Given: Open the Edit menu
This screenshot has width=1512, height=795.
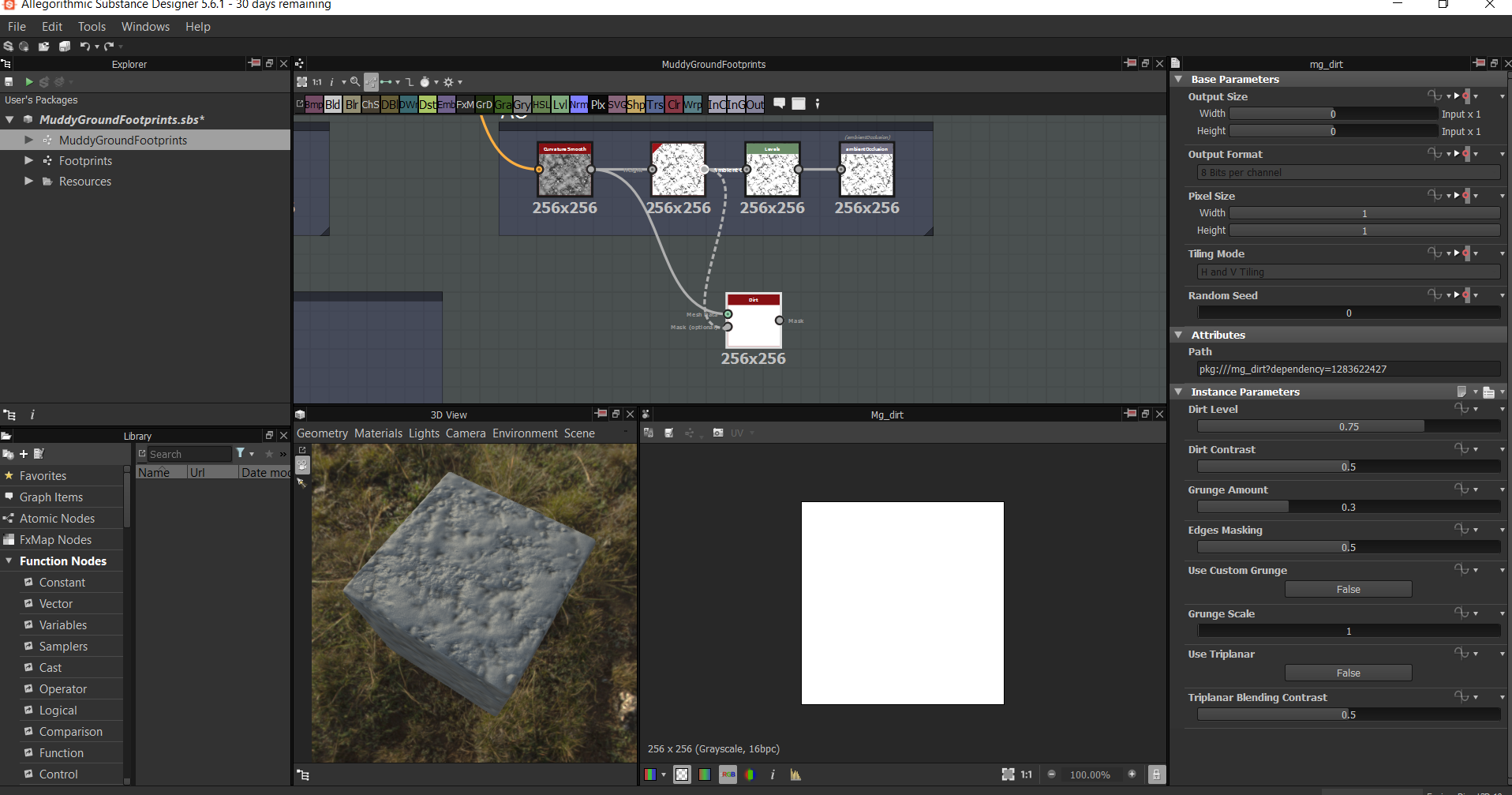Looking at the screenshot, I should (52, 27).
